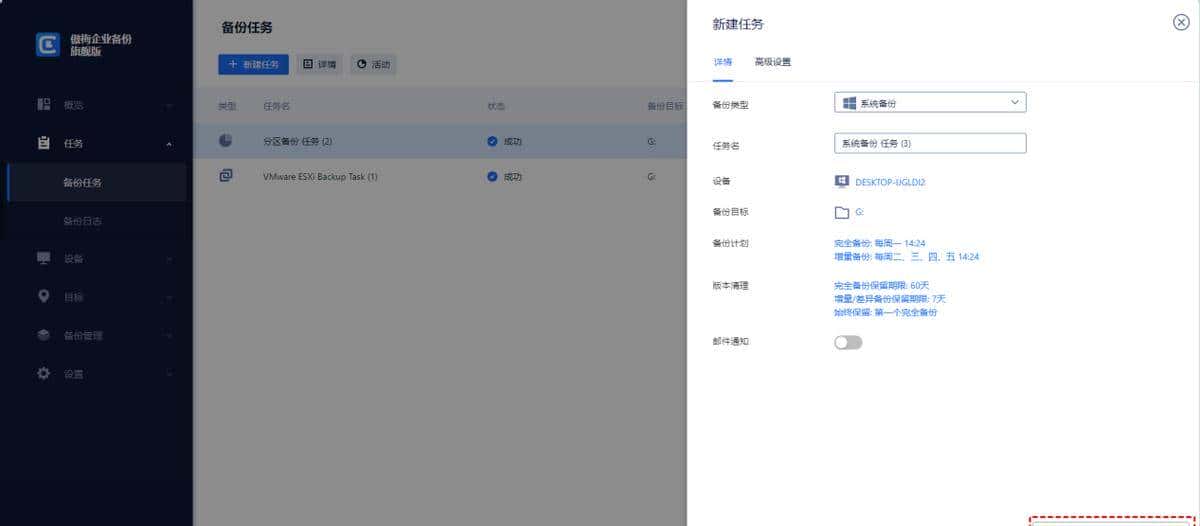Click the 任务名 input field

930,143
